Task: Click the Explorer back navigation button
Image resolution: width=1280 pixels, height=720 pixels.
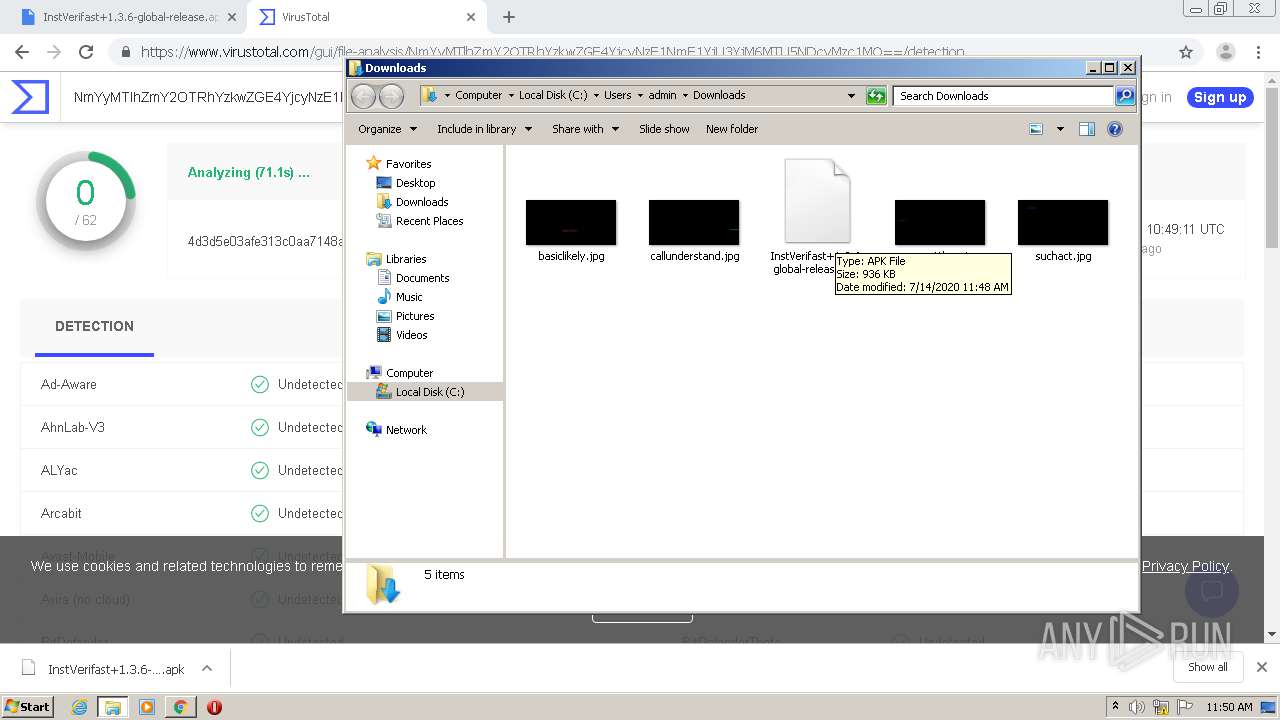Action: 364,96
